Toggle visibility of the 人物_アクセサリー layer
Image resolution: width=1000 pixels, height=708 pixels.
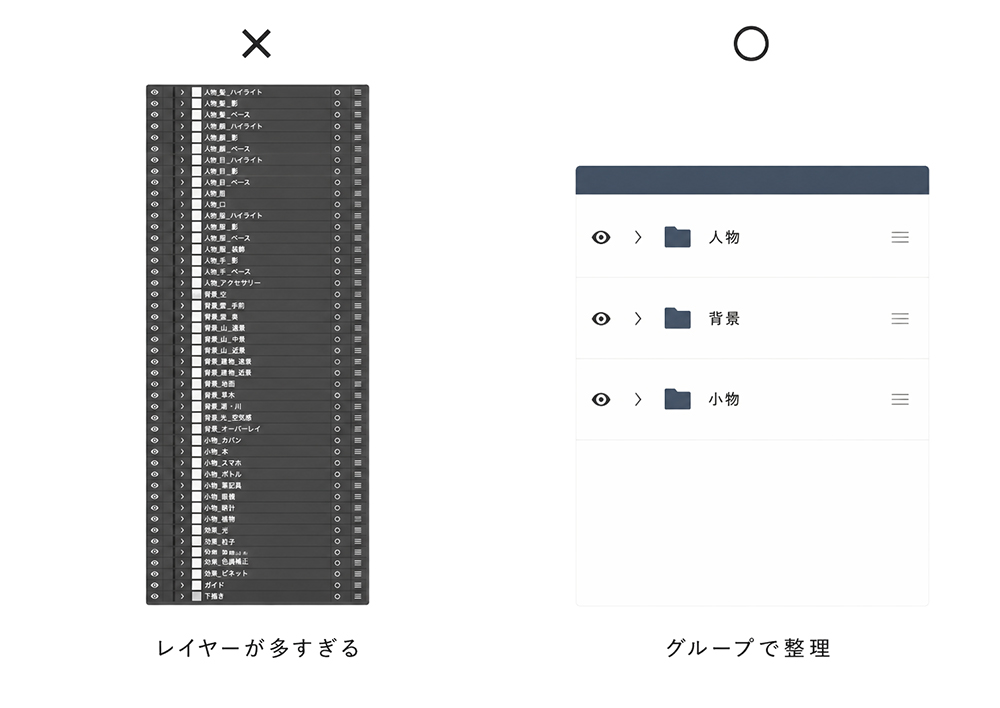154,283
